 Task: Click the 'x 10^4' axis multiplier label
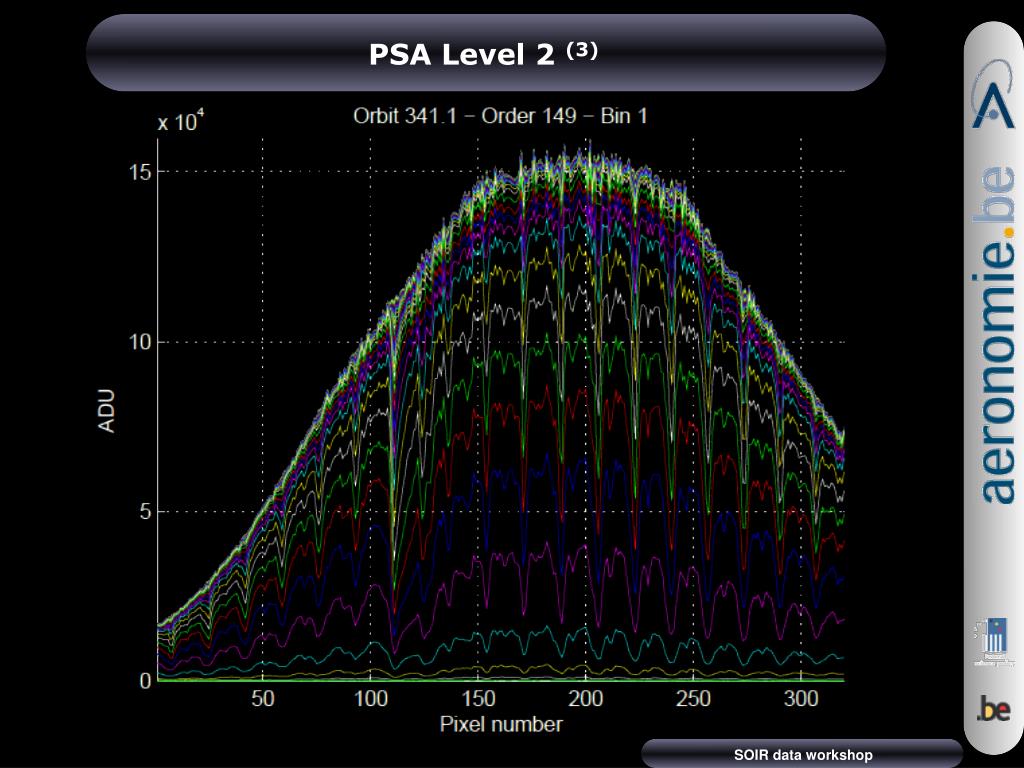180,121
